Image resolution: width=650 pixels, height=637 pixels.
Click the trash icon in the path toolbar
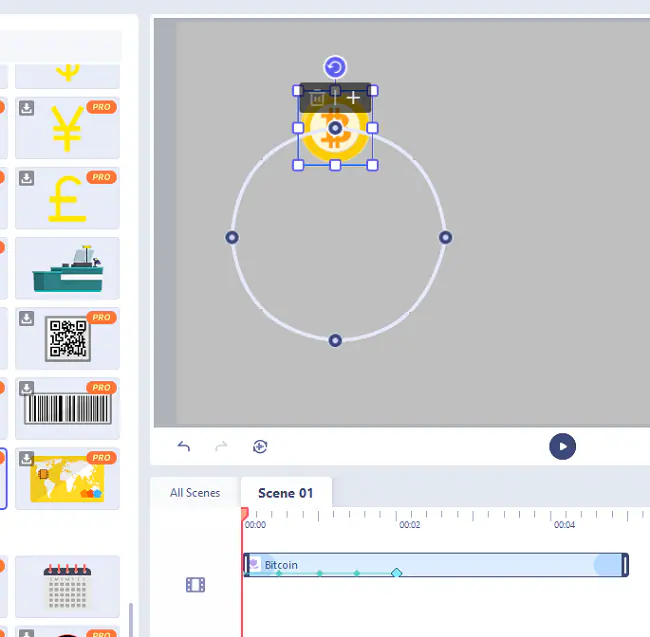coord(317,98)
